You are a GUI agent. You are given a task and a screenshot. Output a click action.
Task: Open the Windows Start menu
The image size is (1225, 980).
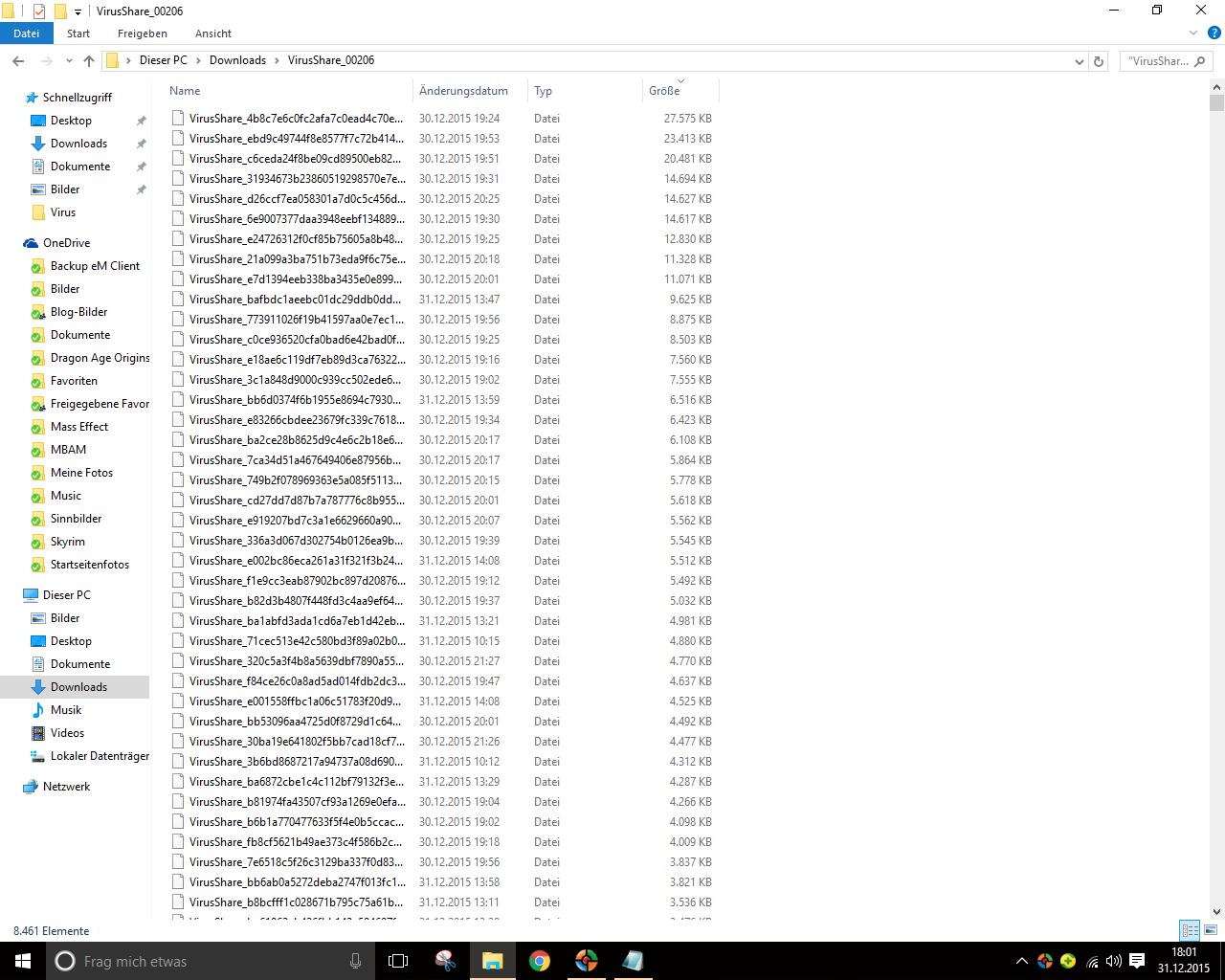pyautogui.click(x=23, y=961)
